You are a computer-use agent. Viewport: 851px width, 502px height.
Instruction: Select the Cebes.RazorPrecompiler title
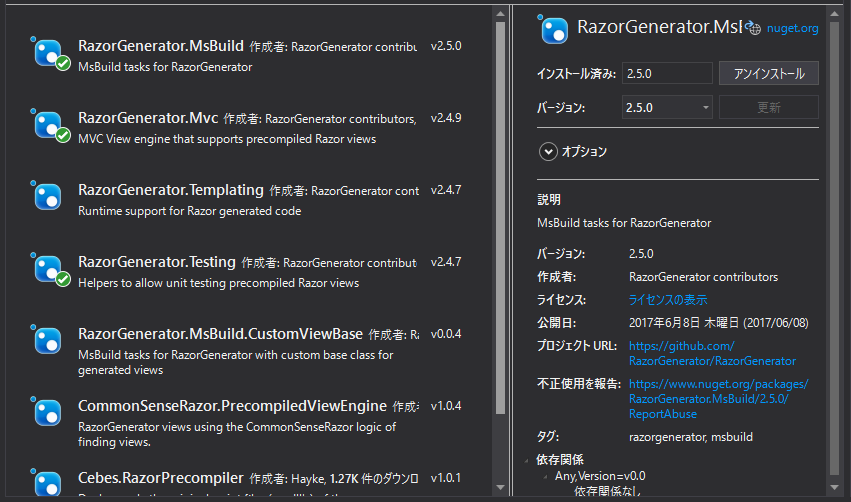pyautogui.click(x=160, y=478)
